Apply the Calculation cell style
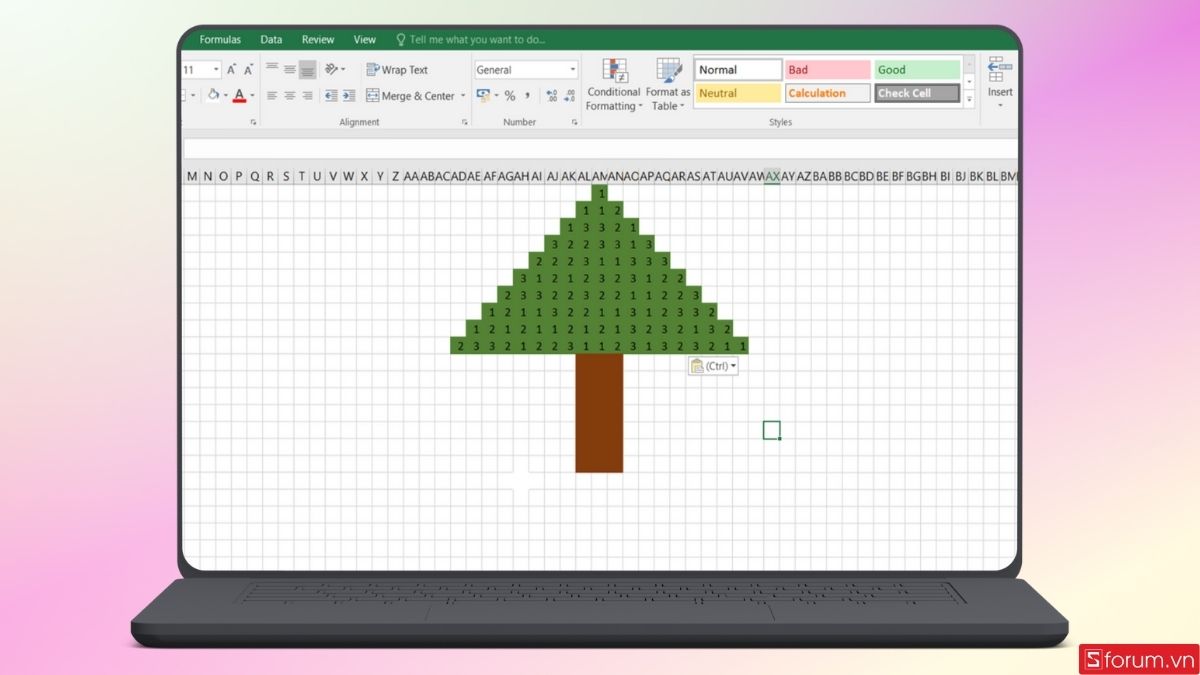Viewport: 1200px width, 675px height. coord(827,93)
